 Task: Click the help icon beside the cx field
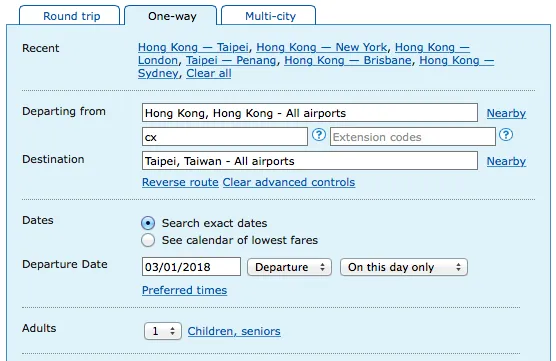318,135
